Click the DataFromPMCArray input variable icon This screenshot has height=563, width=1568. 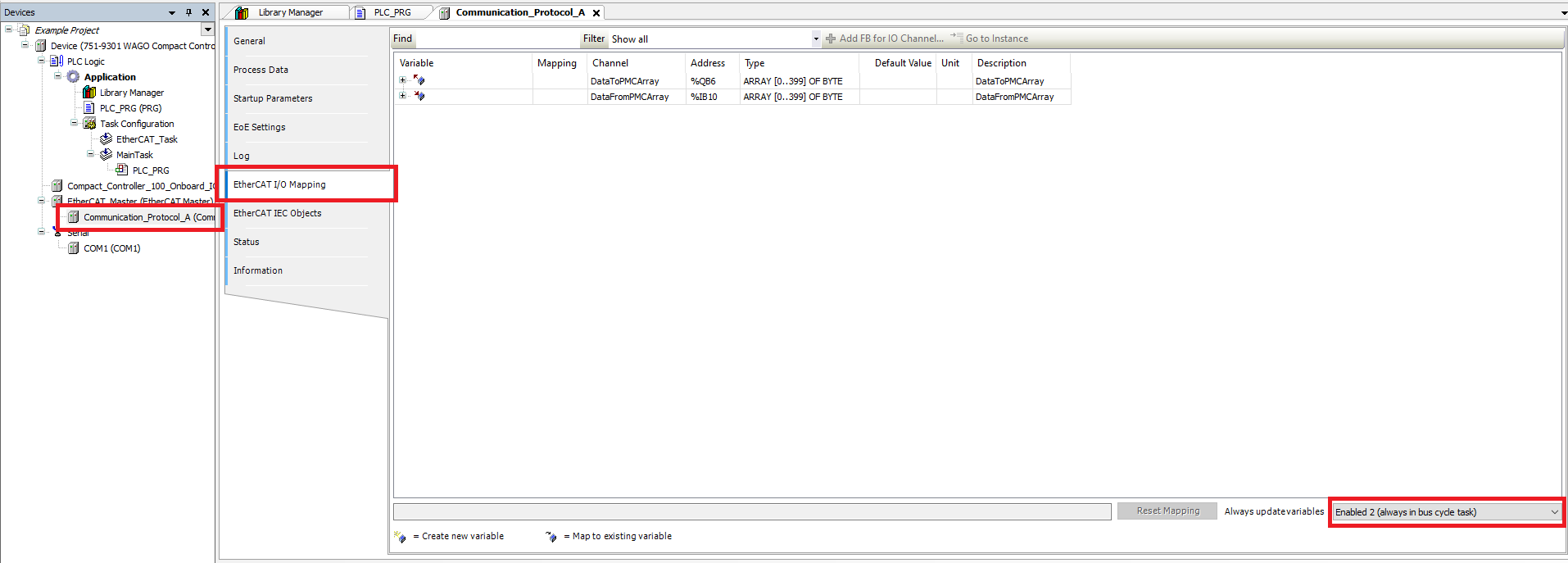(x=419, y=96)
